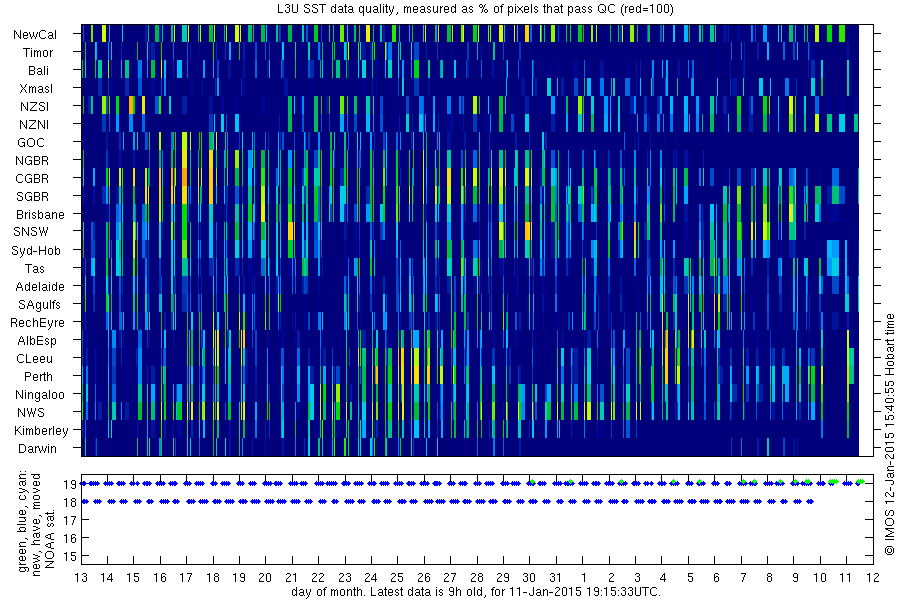900x600 pixels.
Task: Select the NZSI row label
Action: tap(34, 107)
